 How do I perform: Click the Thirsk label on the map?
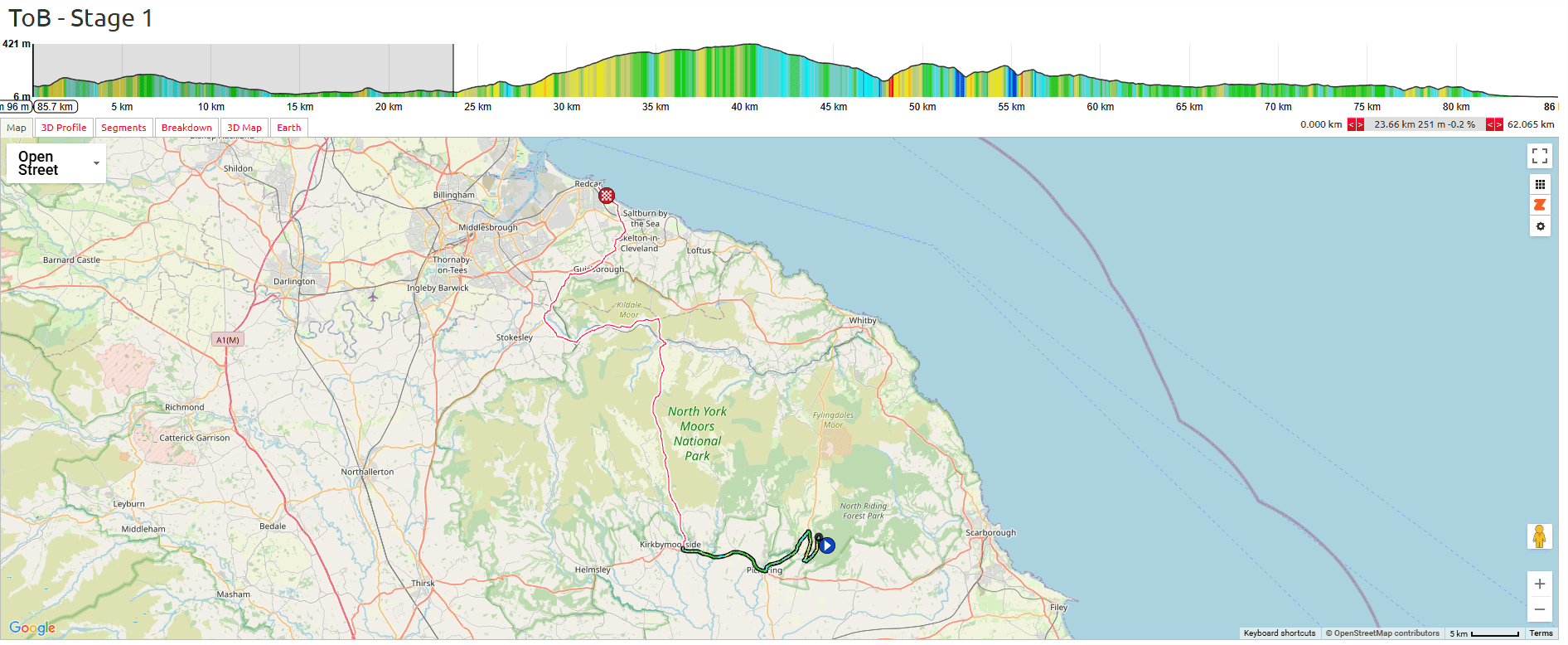point(423,583)
